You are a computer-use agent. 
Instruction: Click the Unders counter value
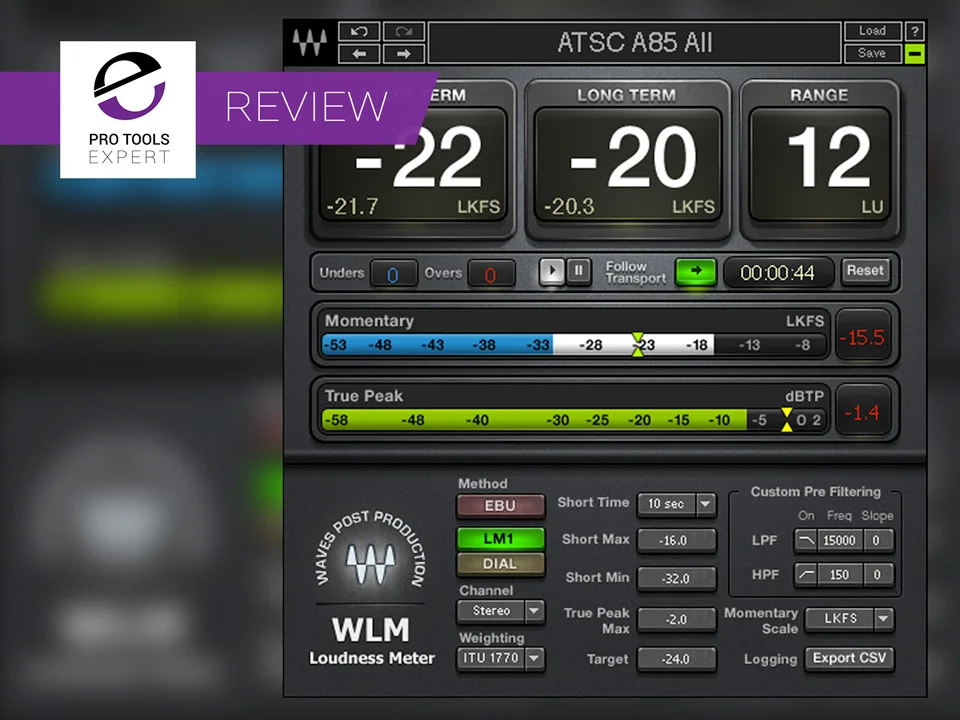pyautogui.click(x=393, y=274)
